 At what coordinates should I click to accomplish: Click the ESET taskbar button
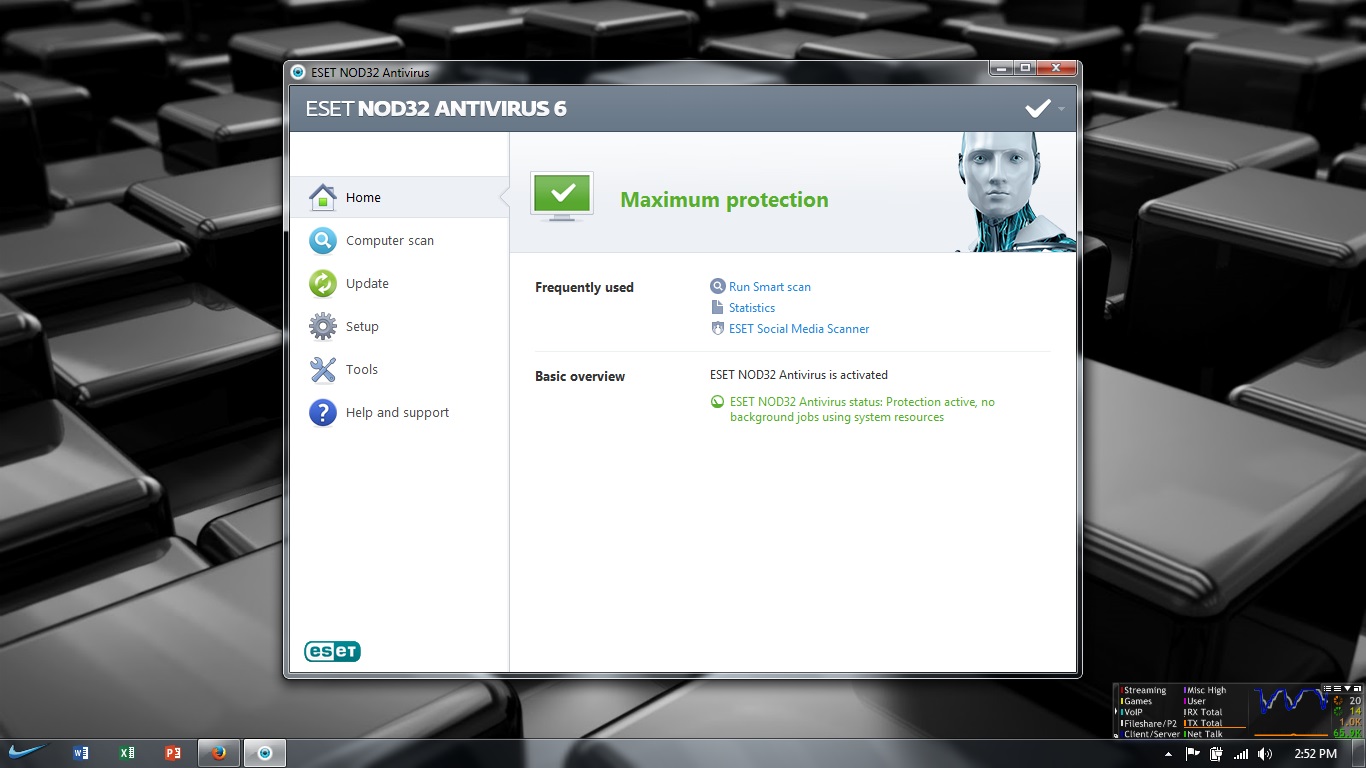[265, 753]
